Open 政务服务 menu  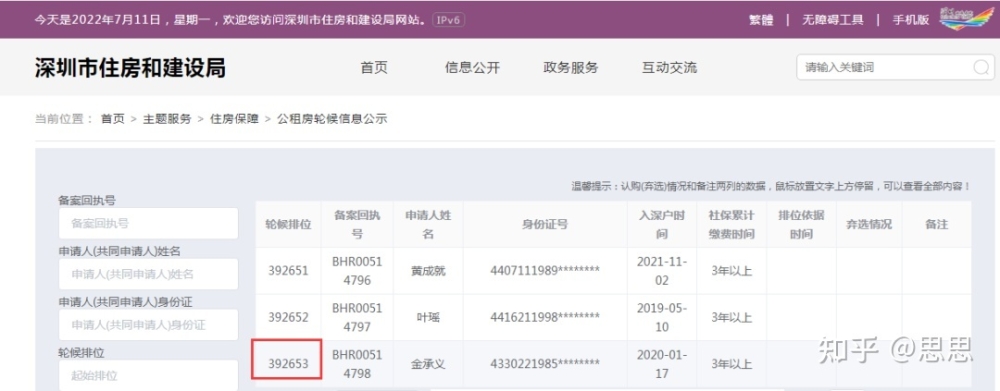571,68
